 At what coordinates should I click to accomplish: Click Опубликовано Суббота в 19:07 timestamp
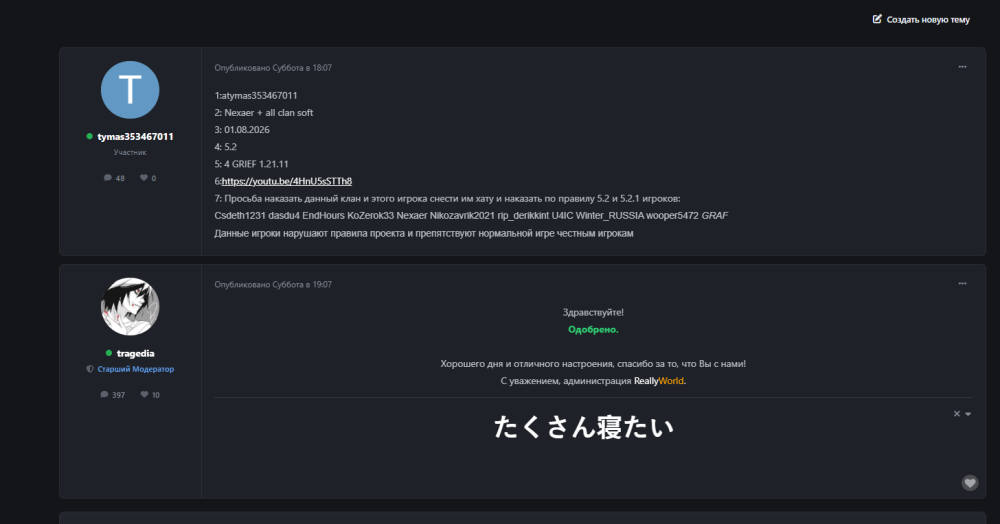(x=273, y=284)
